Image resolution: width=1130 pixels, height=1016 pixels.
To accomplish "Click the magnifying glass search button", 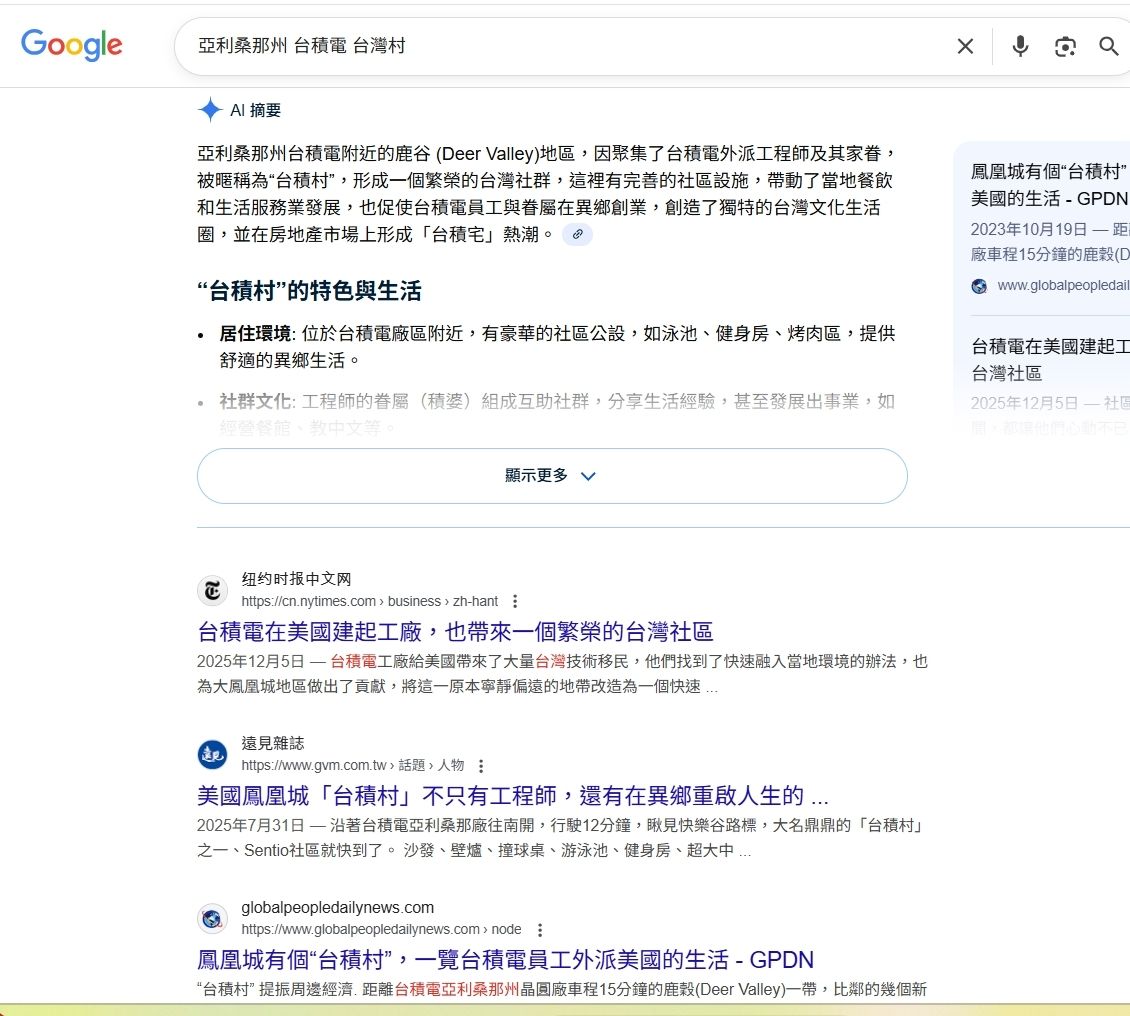I will tap(1108, 46).
